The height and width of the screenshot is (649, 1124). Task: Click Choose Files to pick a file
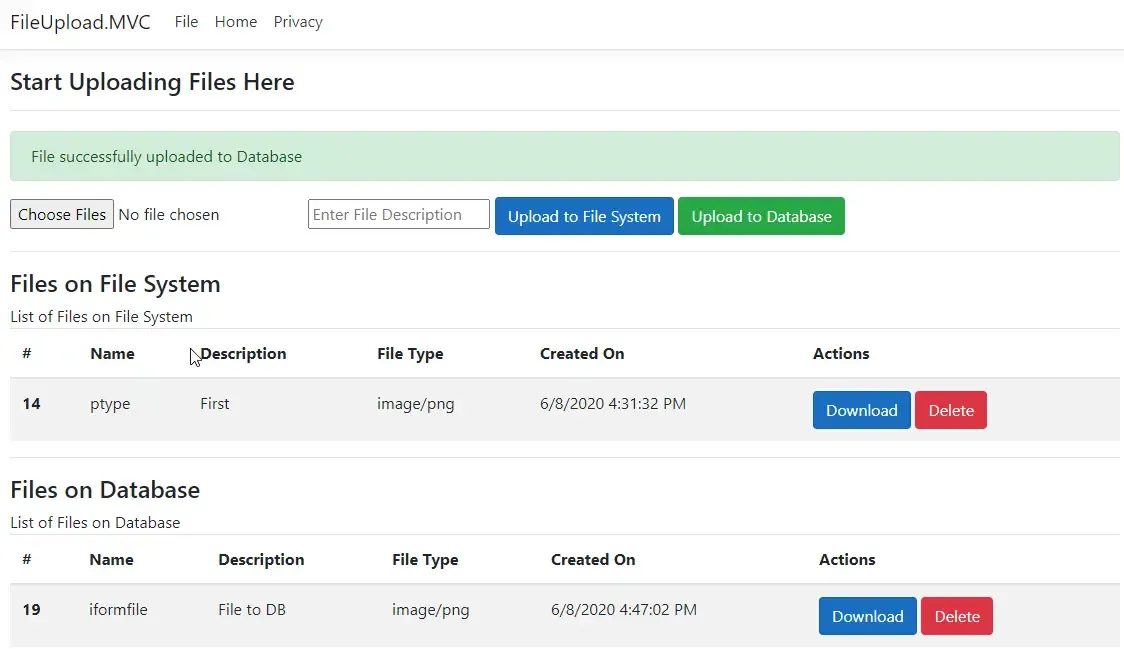[61, 214]
